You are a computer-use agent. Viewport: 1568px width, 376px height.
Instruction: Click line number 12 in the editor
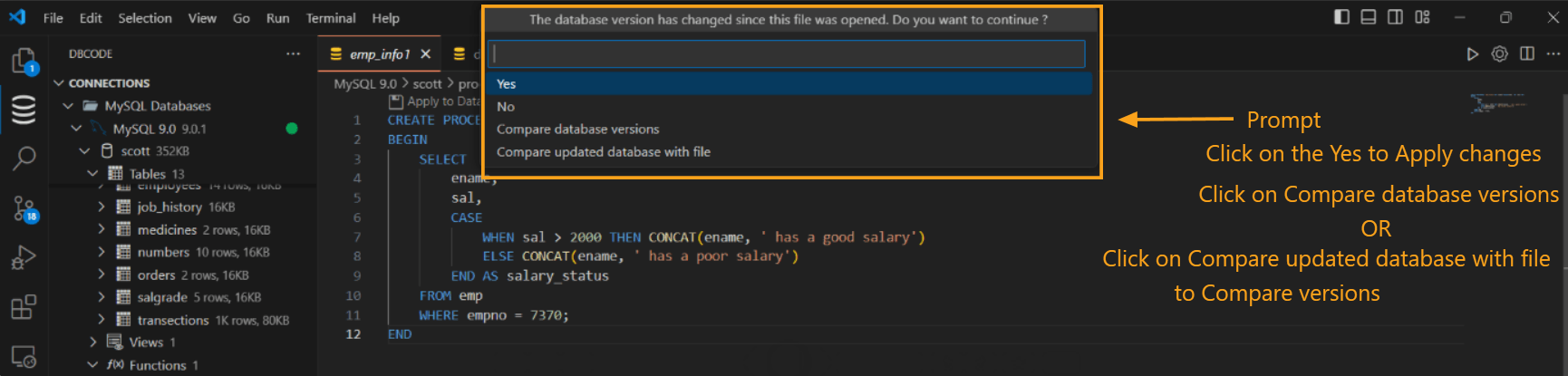[x=353, y=334]
